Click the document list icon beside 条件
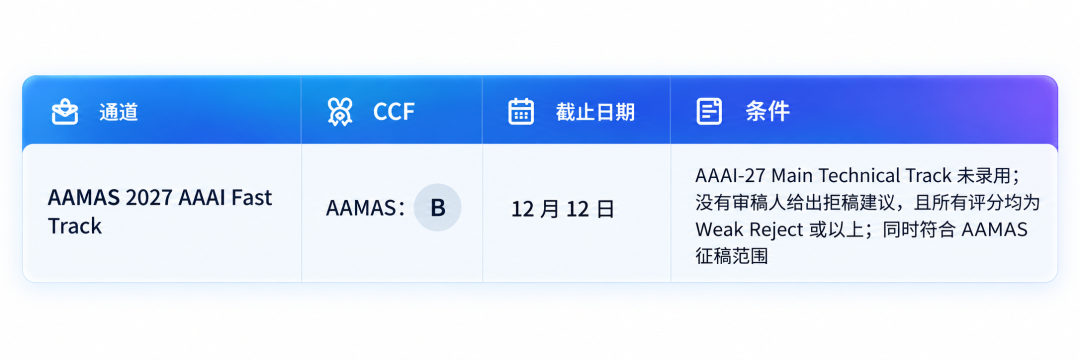This screenshot has height=360, width=1080. [709, 111]
